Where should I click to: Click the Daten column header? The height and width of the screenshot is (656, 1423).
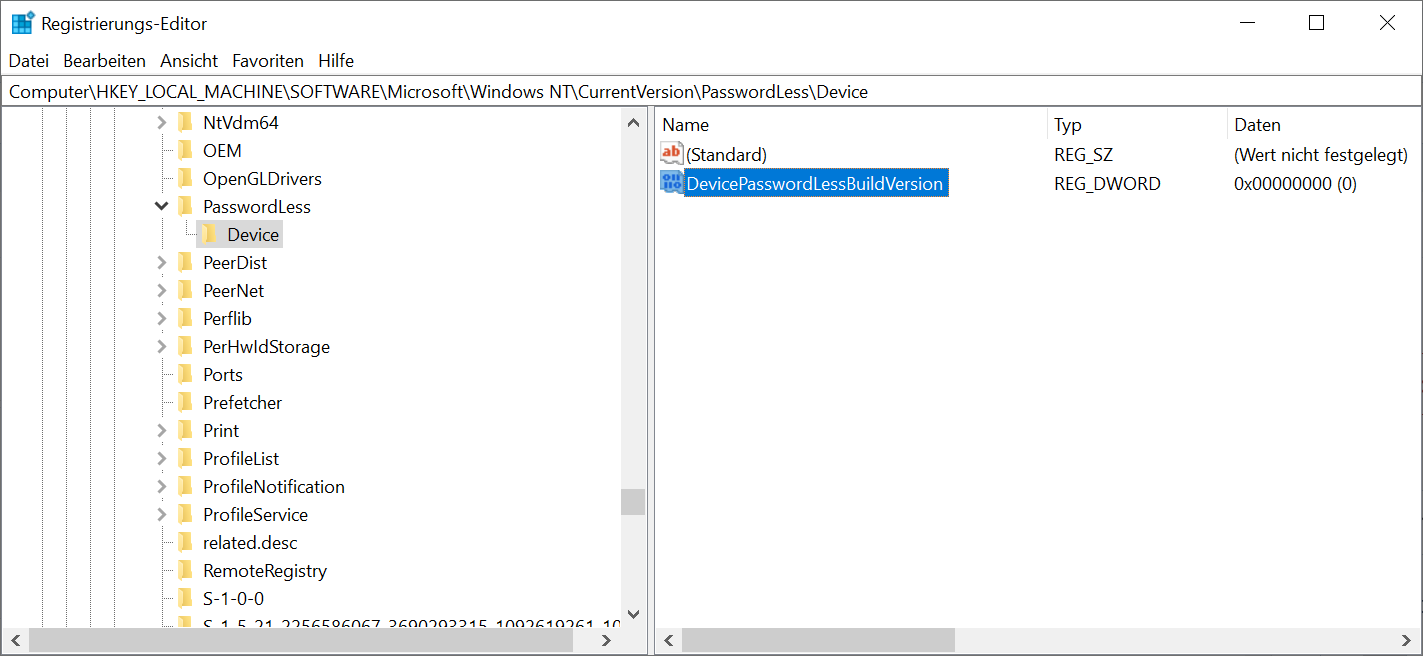point(1324,125)
